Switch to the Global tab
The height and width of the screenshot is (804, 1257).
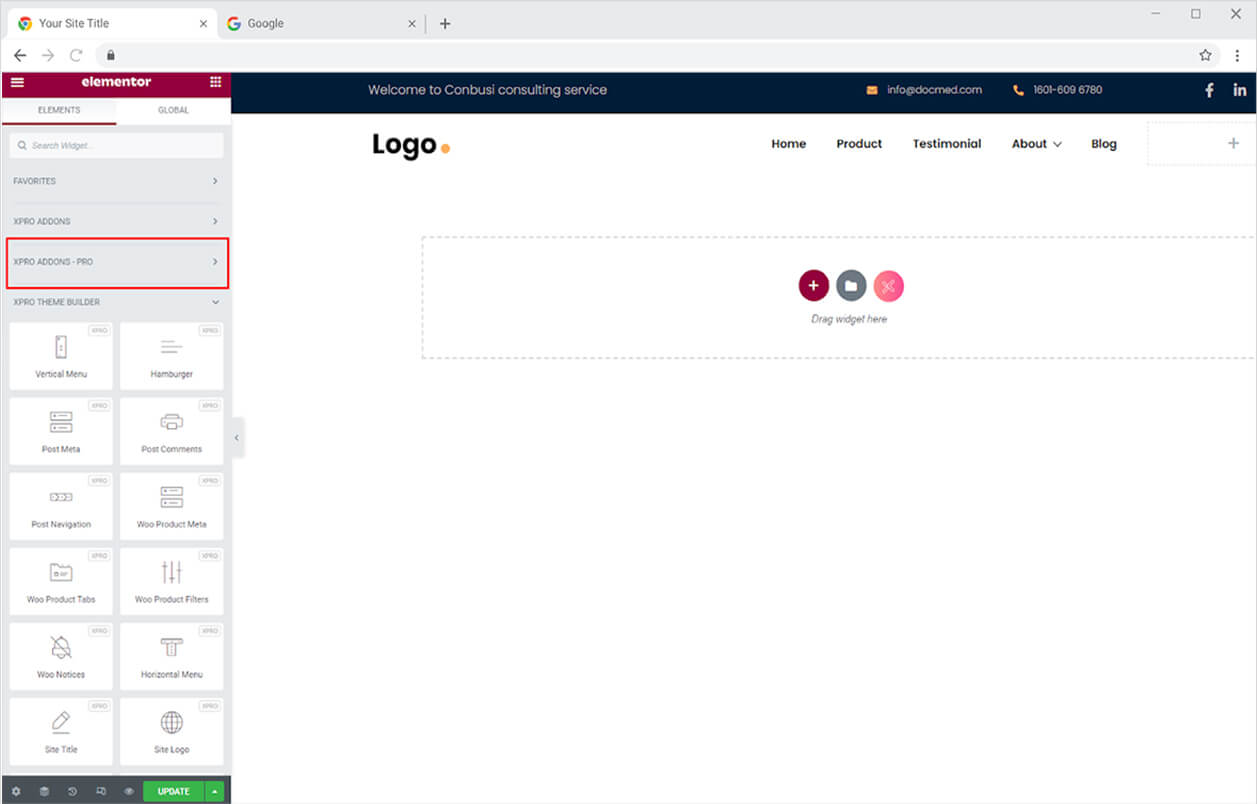pos(173,110)
